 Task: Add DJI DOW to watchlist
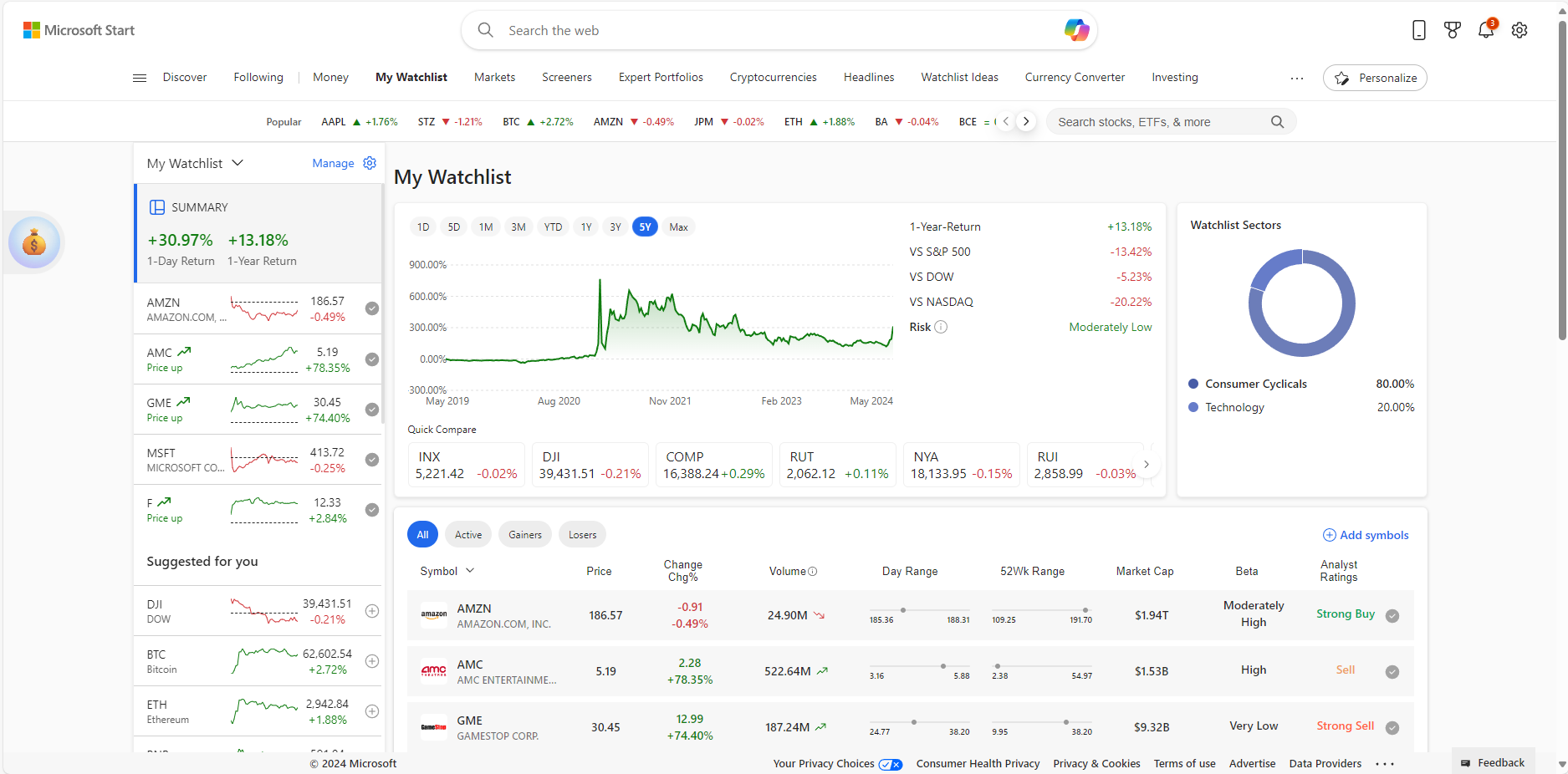372,611
